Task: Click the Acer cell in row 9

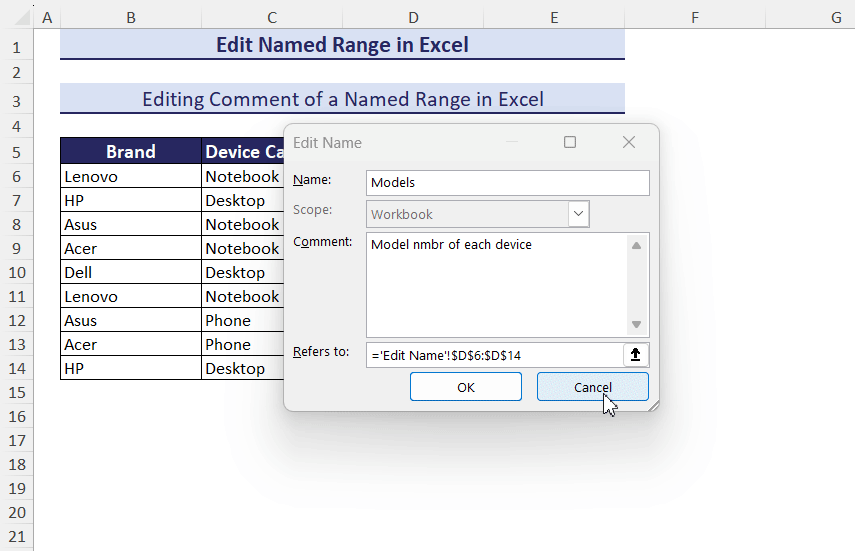Action: click(131, 248)
